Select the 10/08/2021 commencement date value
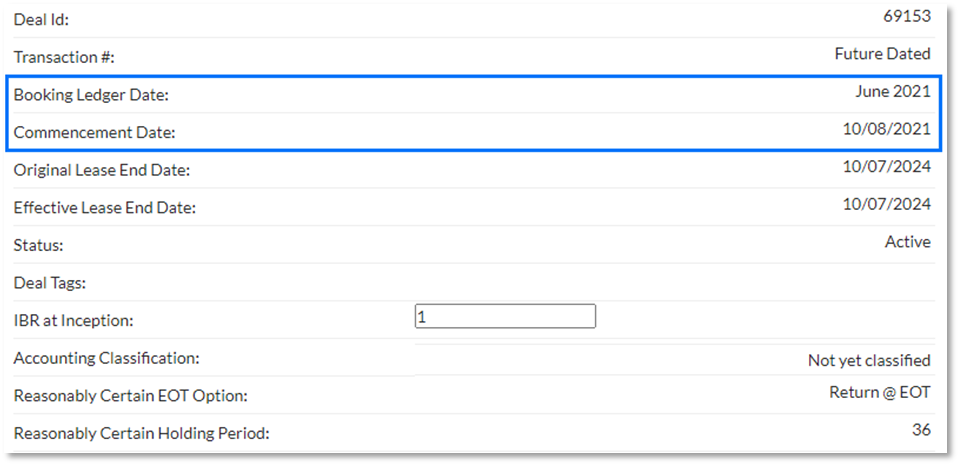 pos(887,129)
